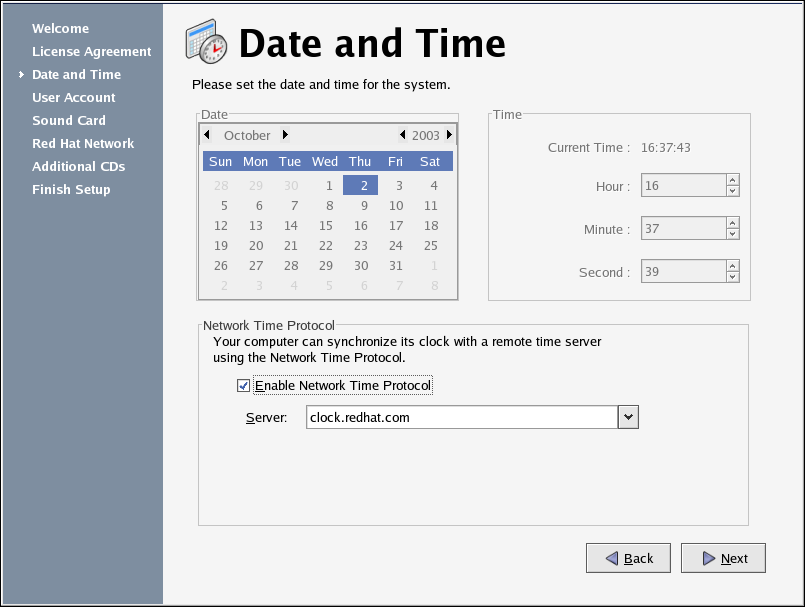Go to previous year using arrow before 2003
This screenshot has height=607, width=805.
[402, 135]
